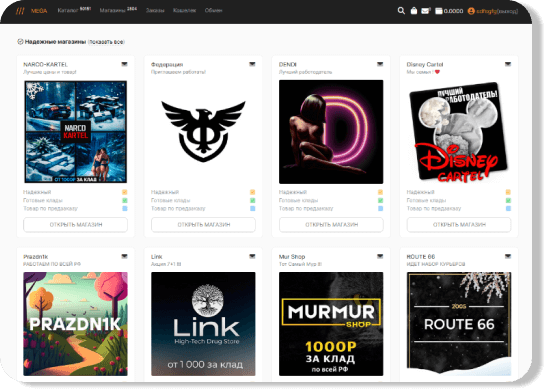Click the Link card title
Viewport: 546px width, 390px height.
(x=157, y=257)
